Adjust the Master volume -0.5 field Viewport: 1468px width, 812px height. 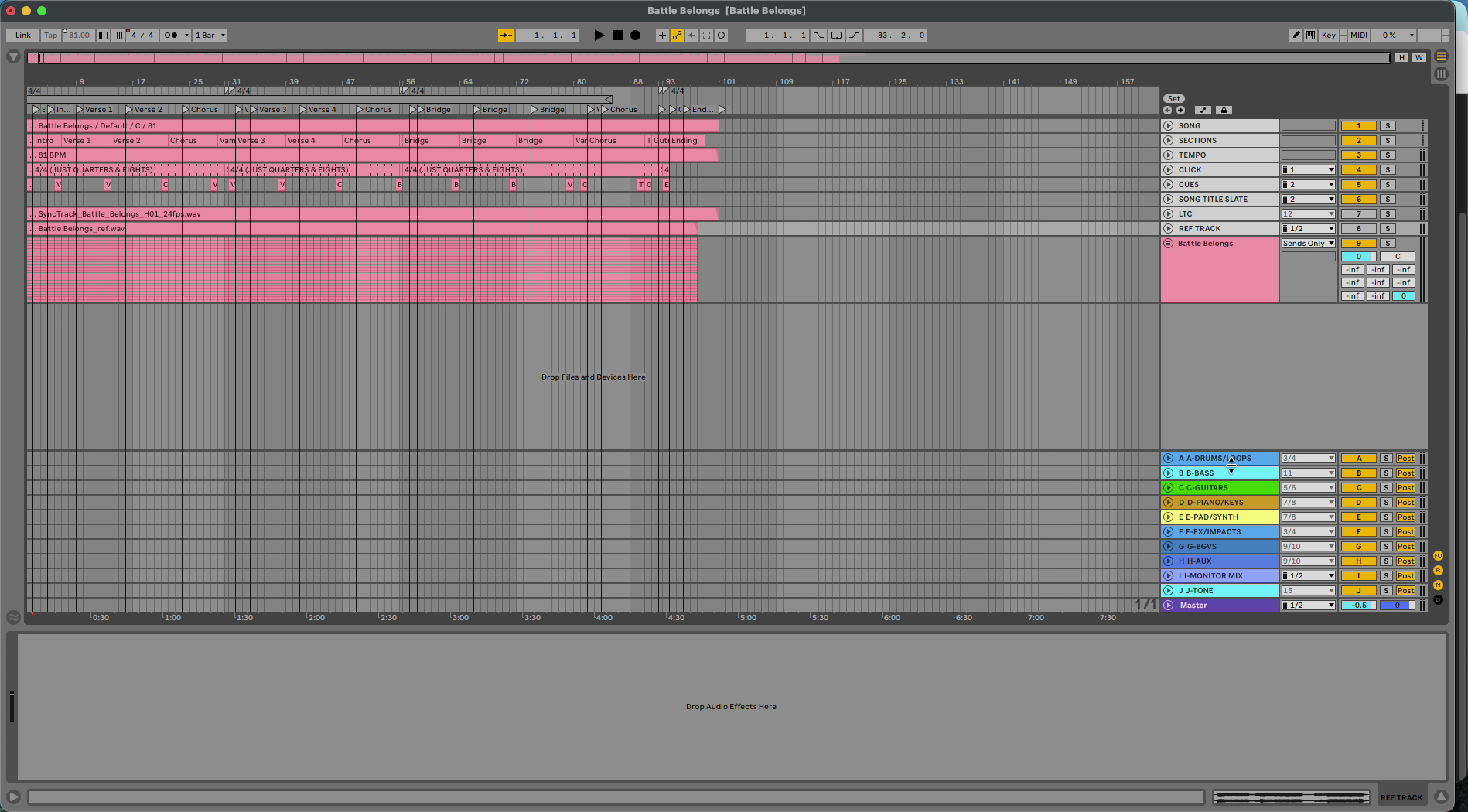point(1358,605)
